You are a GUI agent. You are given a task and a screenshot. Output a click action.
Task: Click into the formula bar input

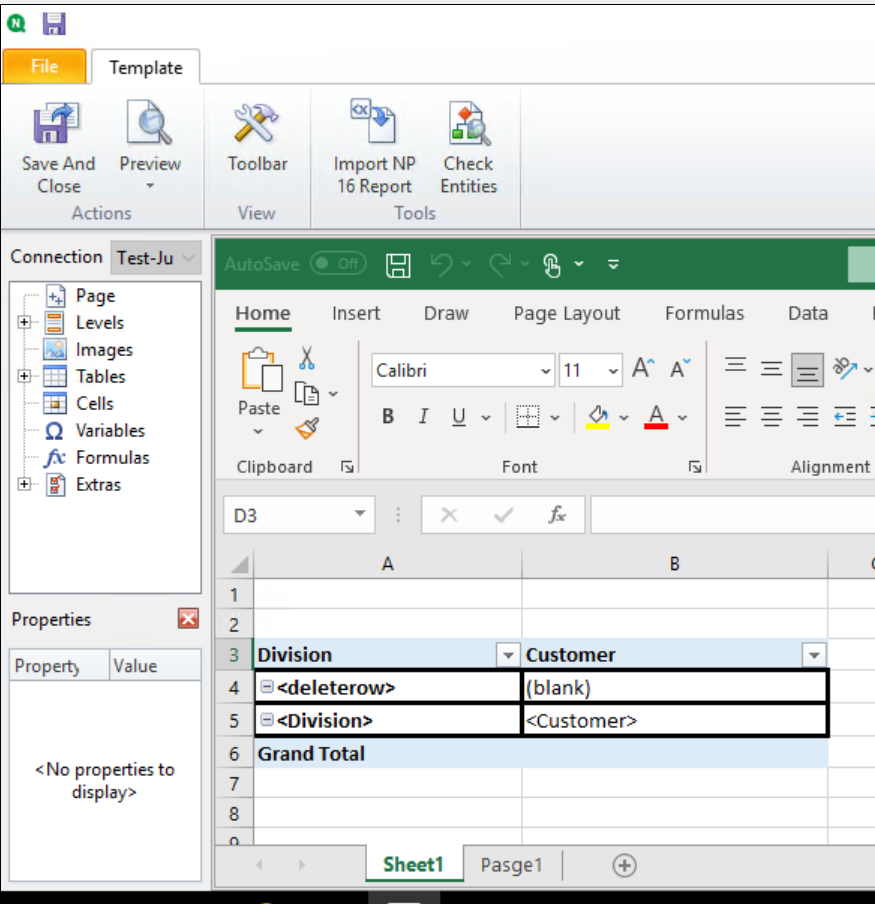coord(733,514)
